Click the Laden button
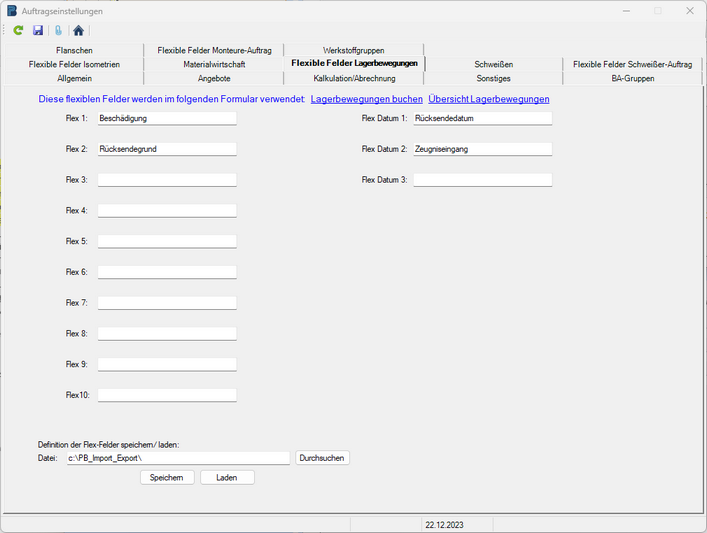Viewport: 707px width, 533px height. pyautogui.click(x=227, y=478)
